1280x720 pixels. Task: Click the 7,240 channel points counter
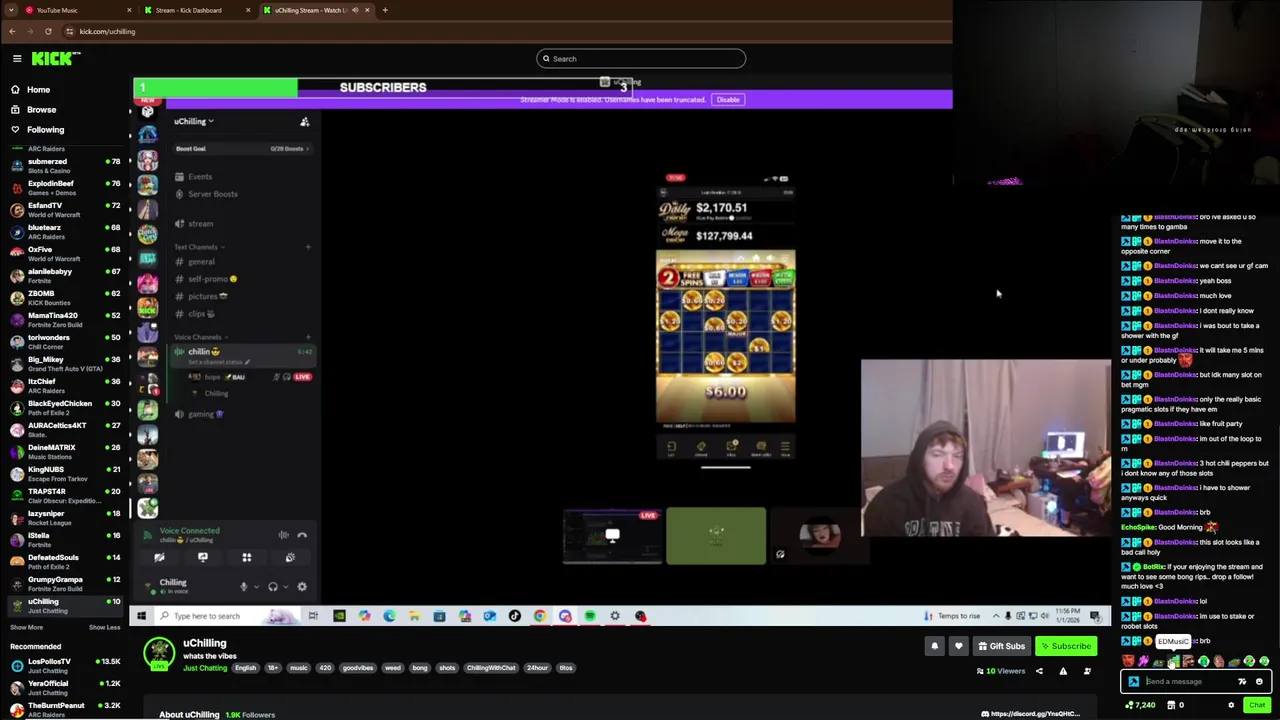[1140, 705]
